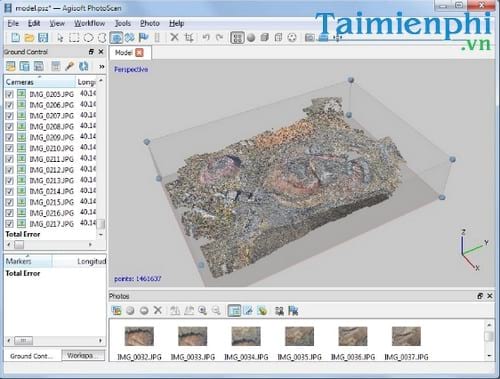
Task: Click the Photos pane vertical scrollbar down arrow
Action: [x=489, y=356]
